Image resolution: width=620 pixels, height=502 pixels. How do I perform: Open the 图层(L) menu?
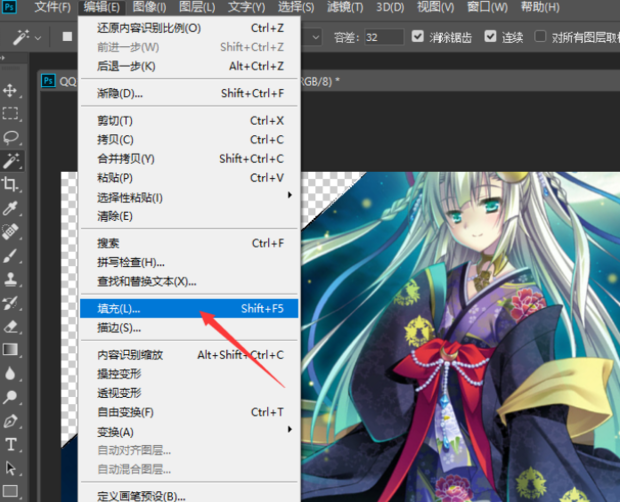[x=197, y=7]
